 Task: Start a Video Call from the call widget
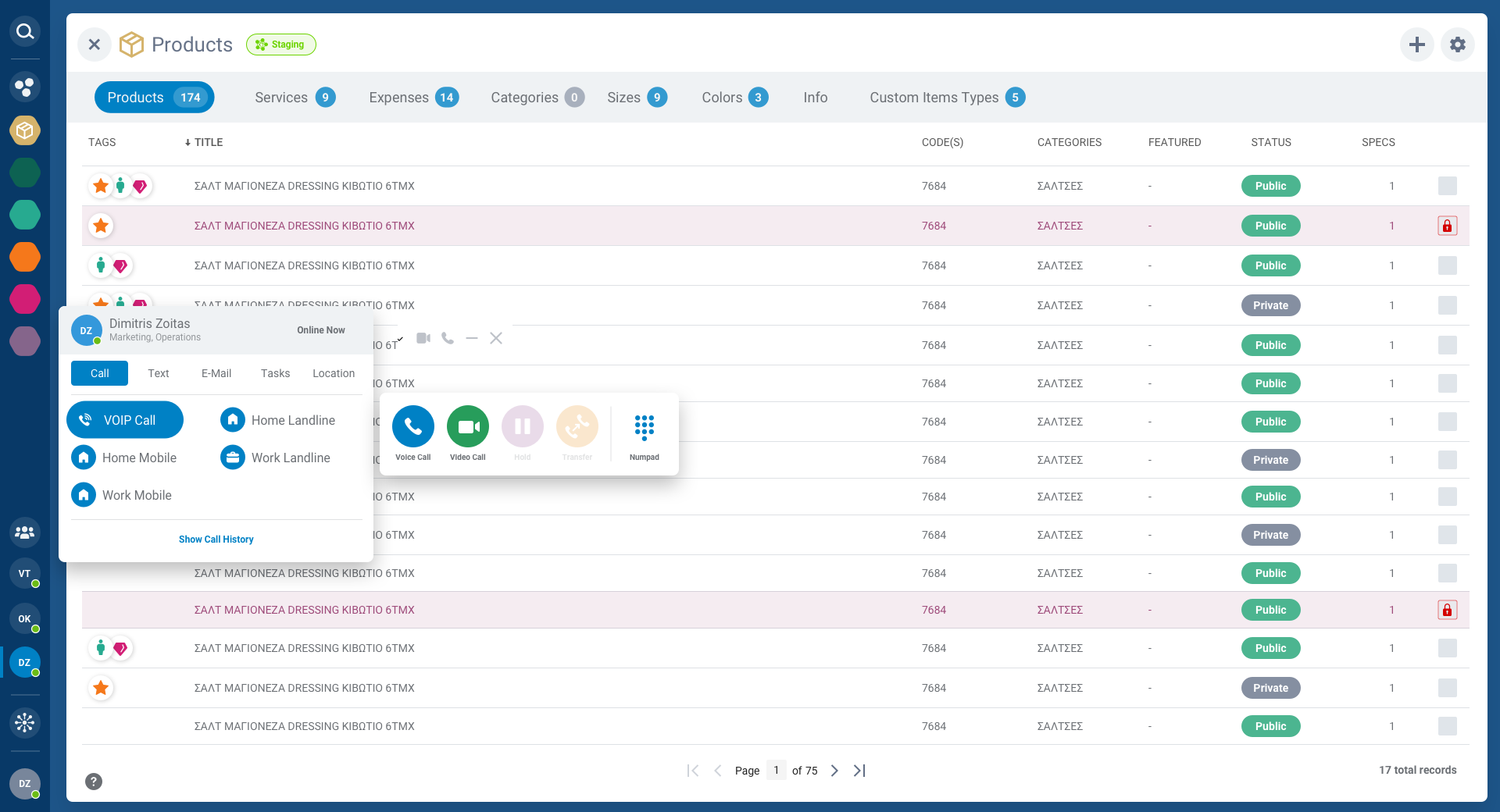(466, 426)
